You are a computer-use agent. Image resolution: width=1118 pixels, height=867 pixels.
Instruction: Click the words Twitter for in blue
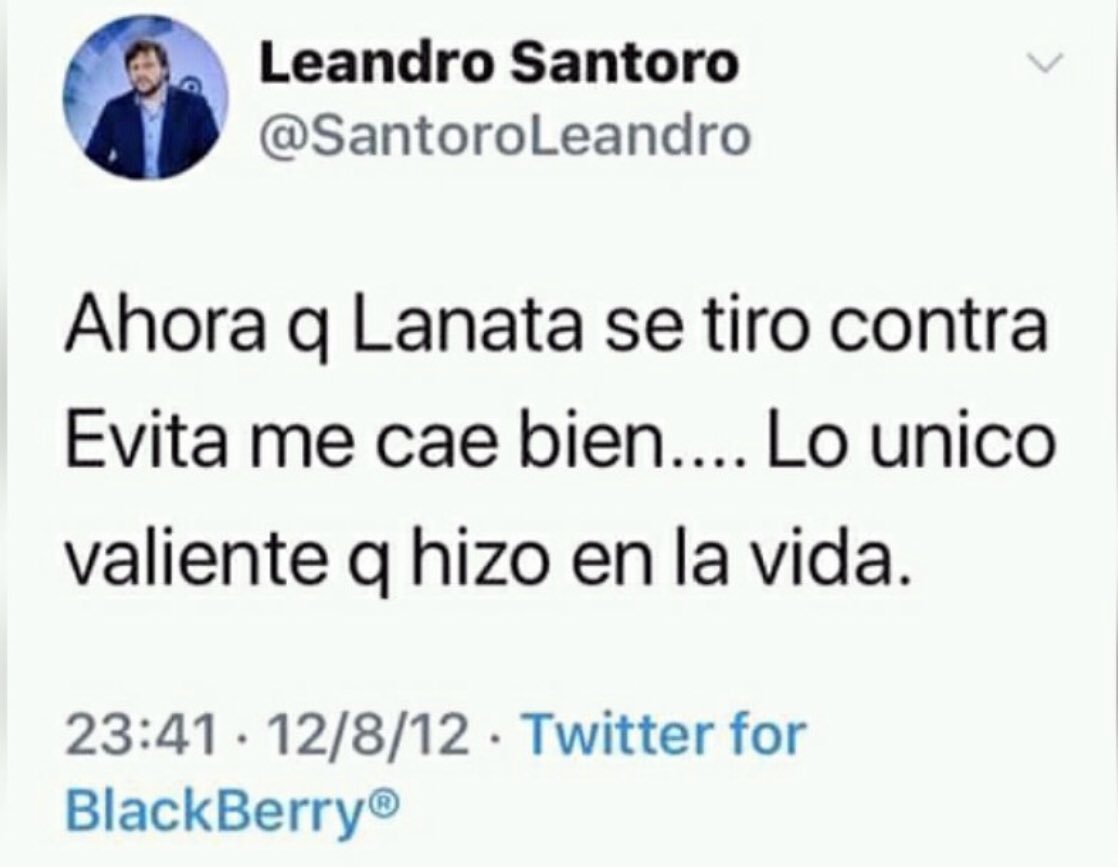click(665, 734)
